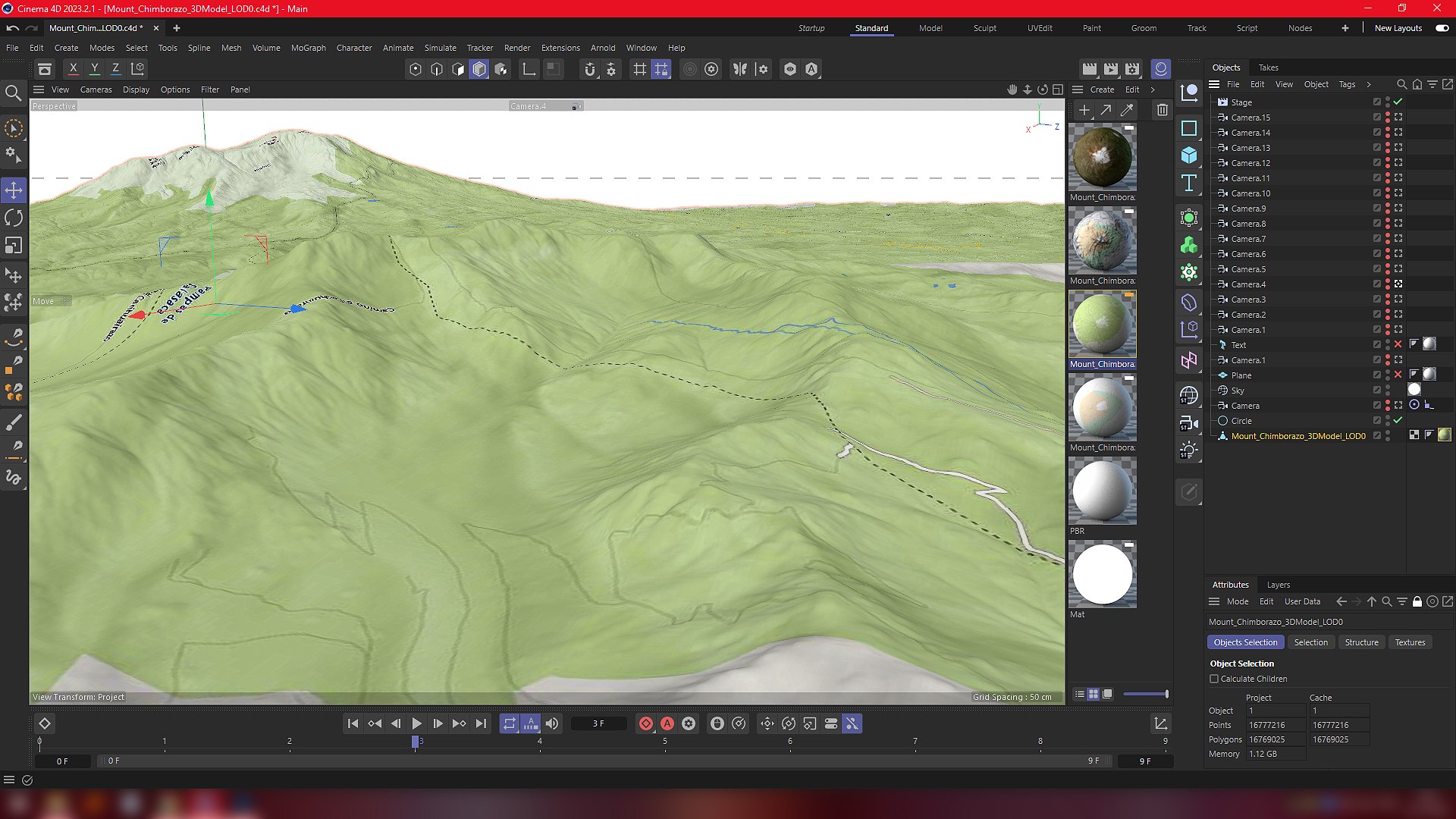Viewport: 1456px width, 819px height.
Task: Toggle the green check for Stage object
Action: [1398, 102]
